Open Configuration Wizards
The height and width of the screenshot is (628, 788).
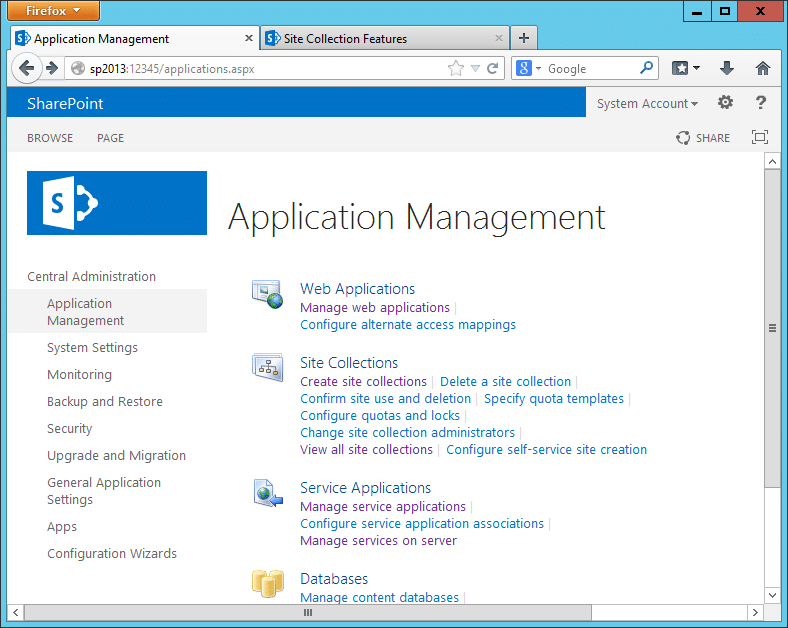(112, 554)
